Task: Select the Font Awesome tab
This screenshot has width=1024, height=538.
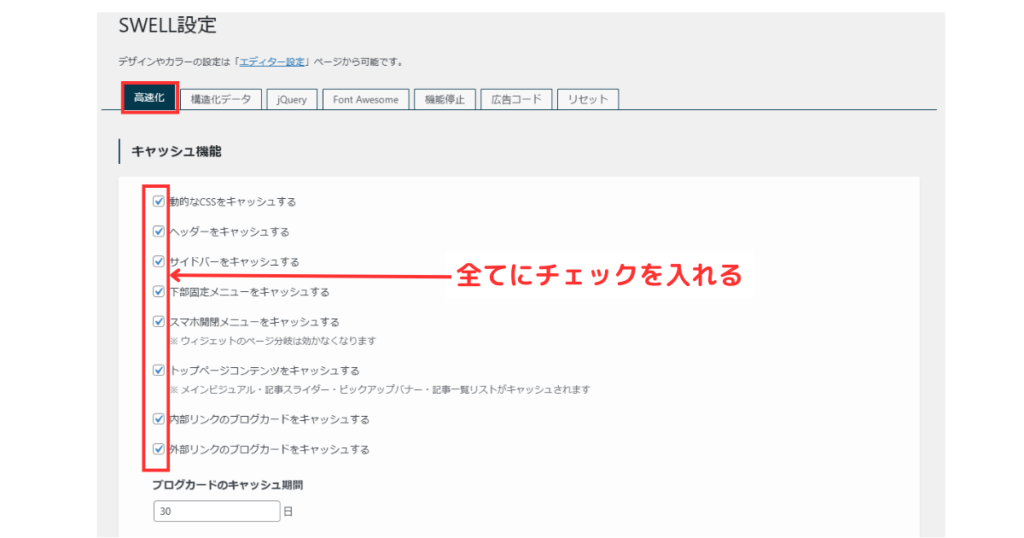Action: [366, 99]
